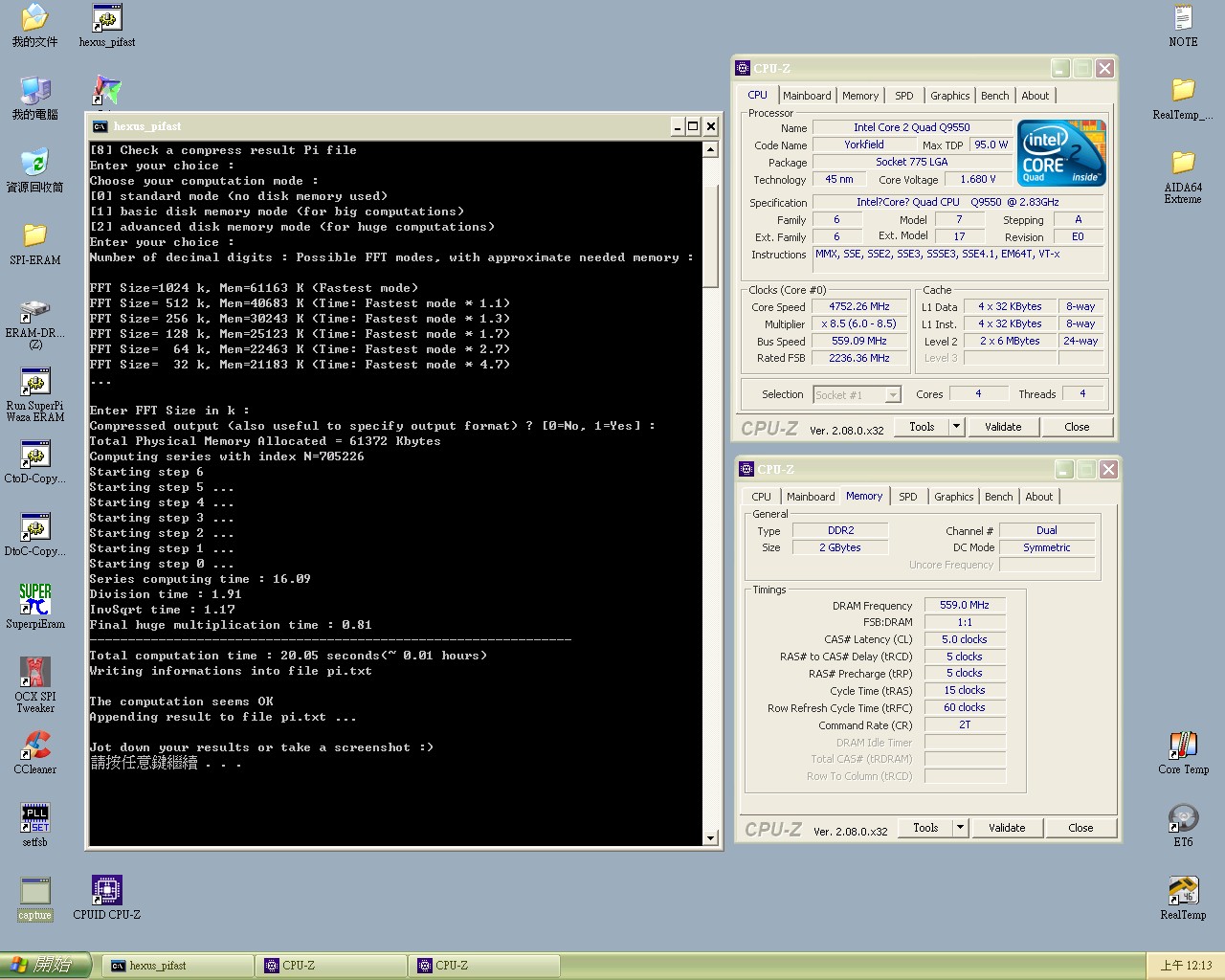Screen dimensions: 1225x980
Task: Switch to SPD tab in upper CPU-Z
Action: click(x=904, y=96)
